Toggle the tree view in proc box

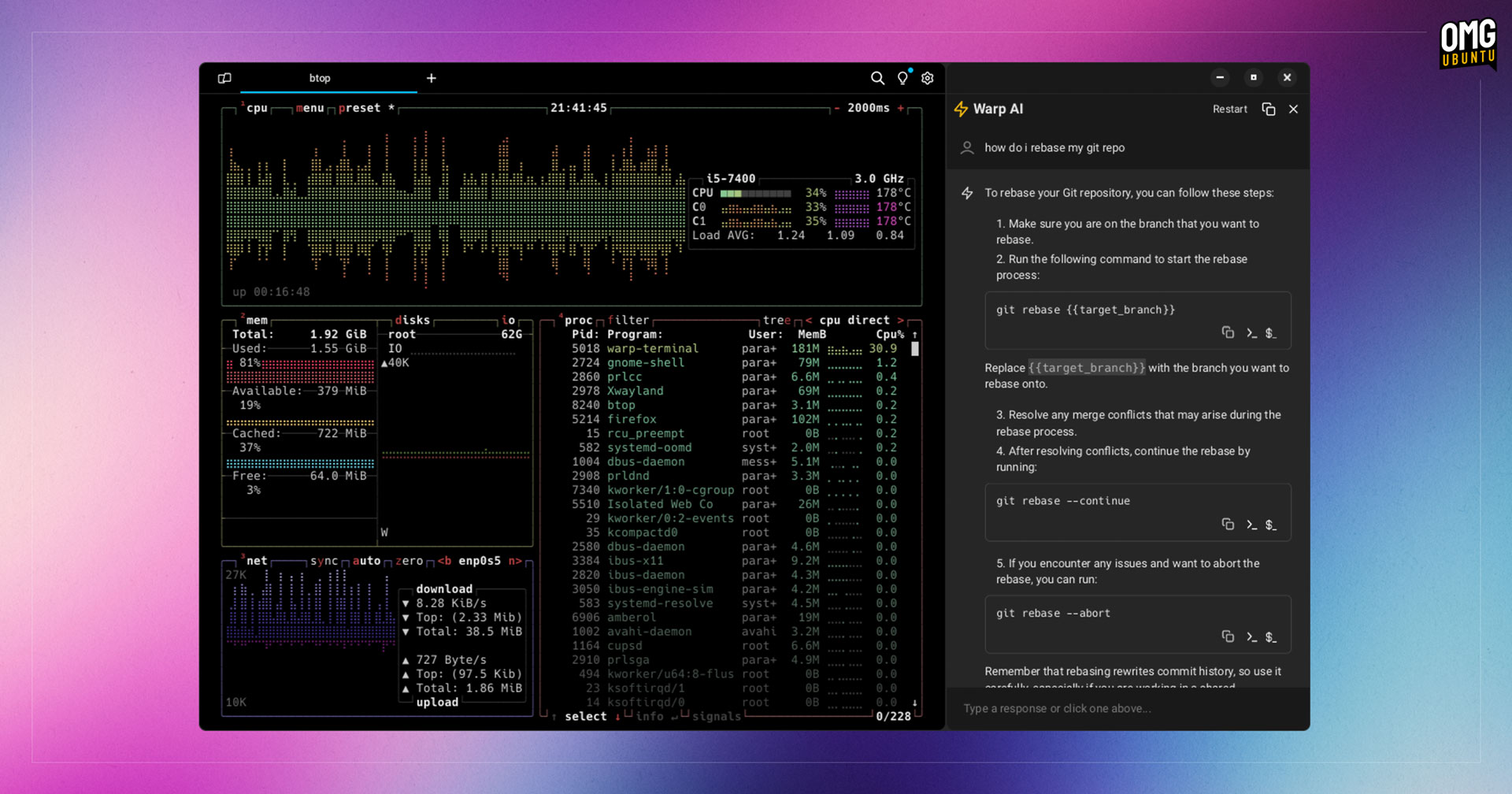coord(776,320)
